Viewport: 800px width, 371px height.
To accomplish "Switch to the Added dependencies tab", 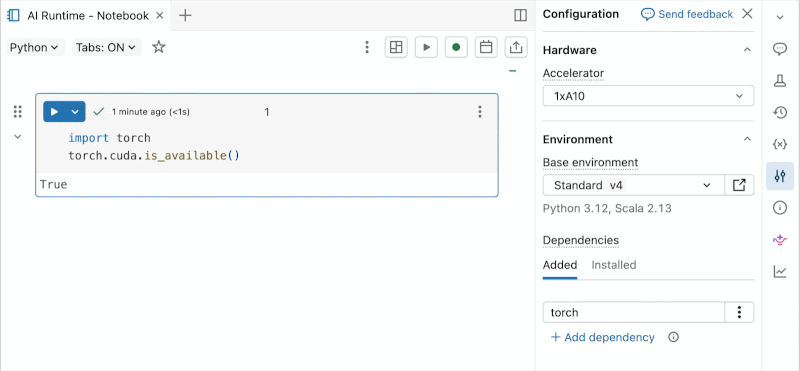I will click(560, 265).
